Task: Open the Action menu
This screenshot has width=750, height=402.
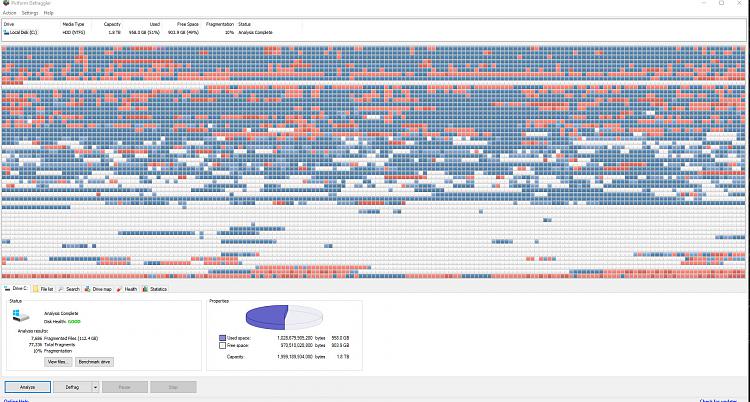Action: [9, 13]
